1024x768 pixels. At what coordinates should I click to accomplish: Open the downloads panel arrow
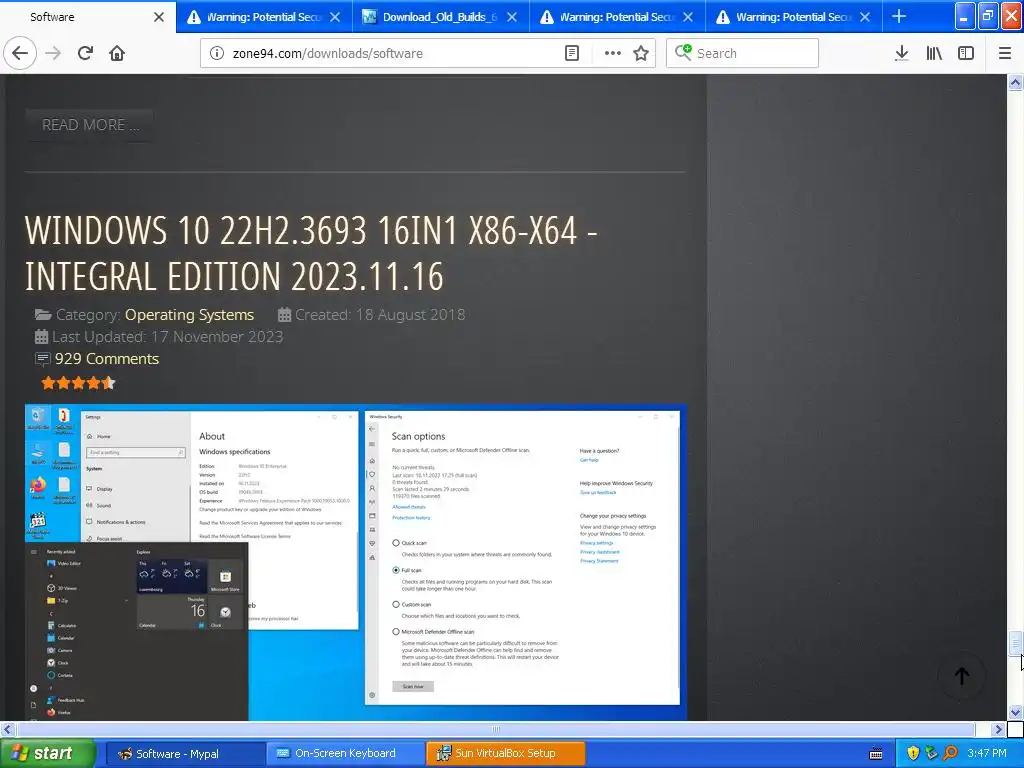click(x=901, y=53)
